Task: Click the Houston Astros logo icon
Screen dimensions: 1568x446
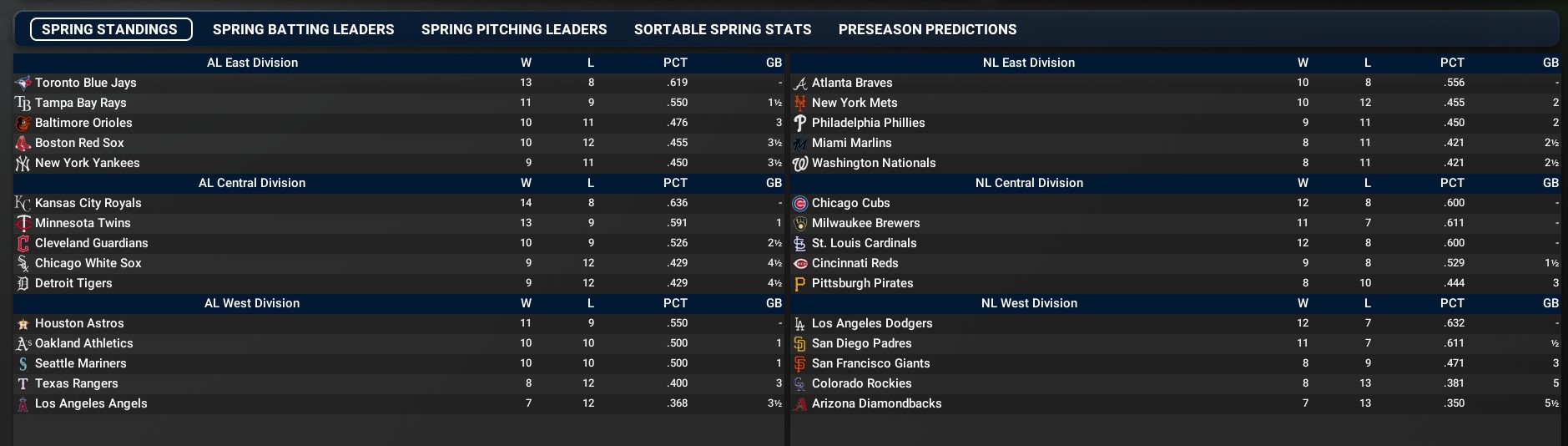Action: [23, 323]
